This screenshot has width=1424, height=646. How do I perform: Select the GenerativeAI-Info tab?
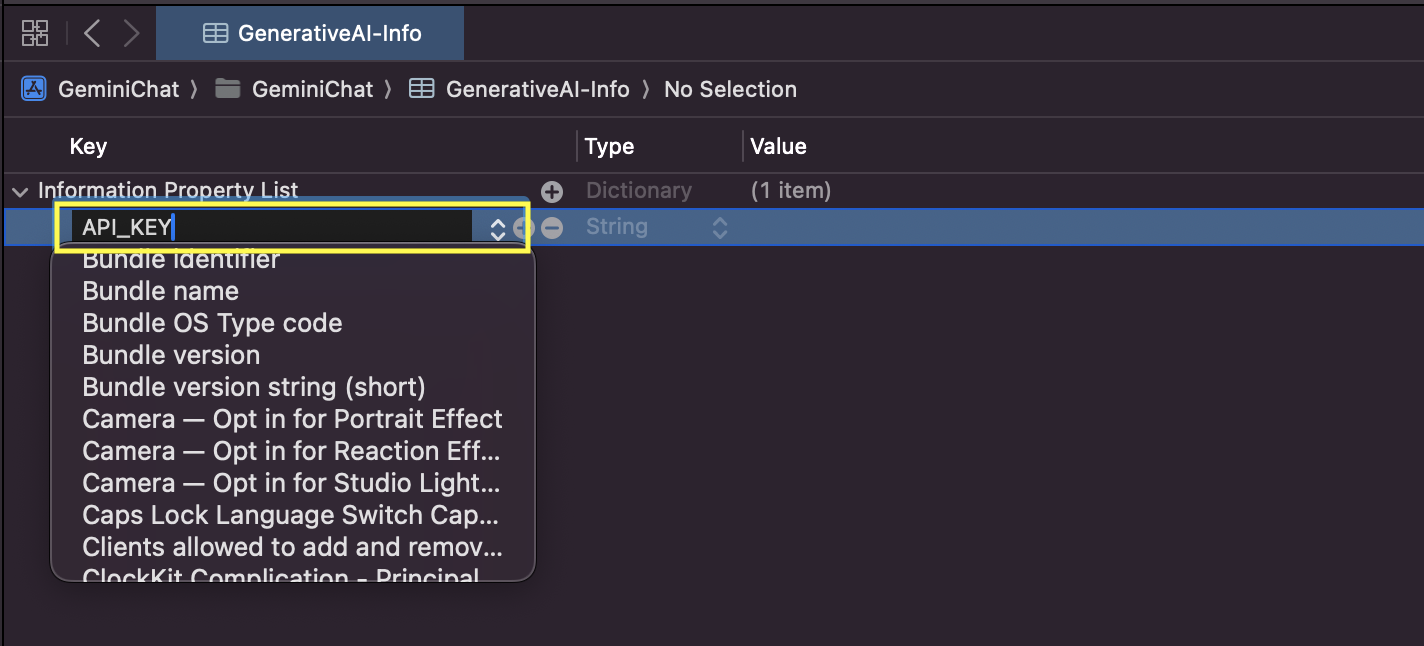[311, 33]
